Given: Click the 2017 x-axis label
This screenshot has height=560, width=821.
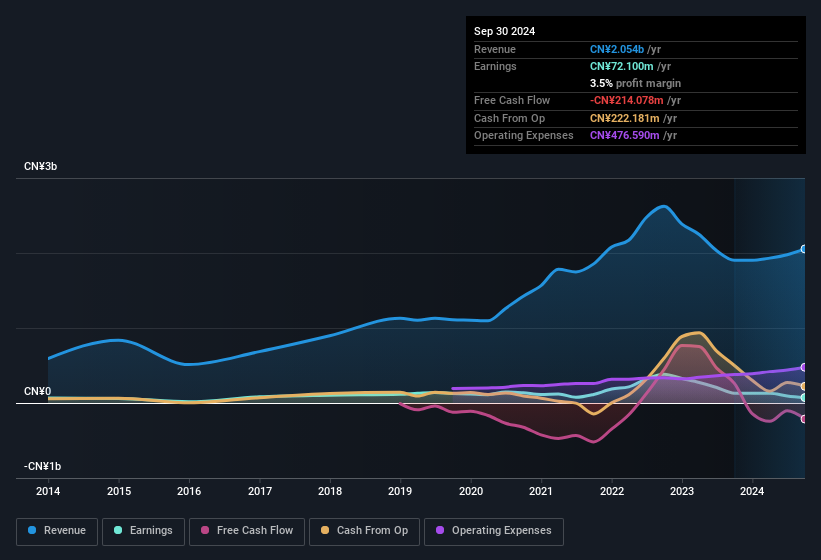Looking at the screenshot, I should coord(260,491).
